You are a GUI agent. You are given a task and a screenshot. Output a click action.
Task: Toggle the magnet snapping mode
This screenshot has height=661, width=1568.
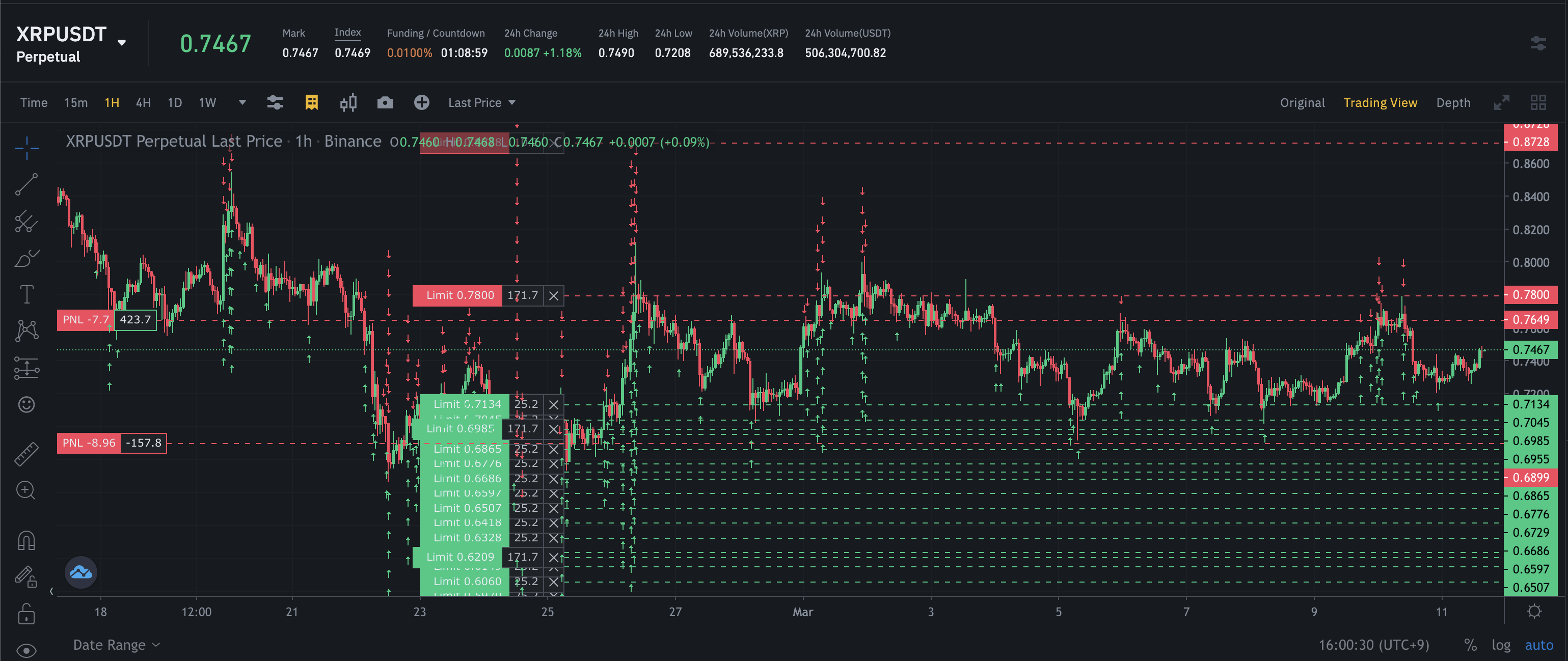coord(26,540)
